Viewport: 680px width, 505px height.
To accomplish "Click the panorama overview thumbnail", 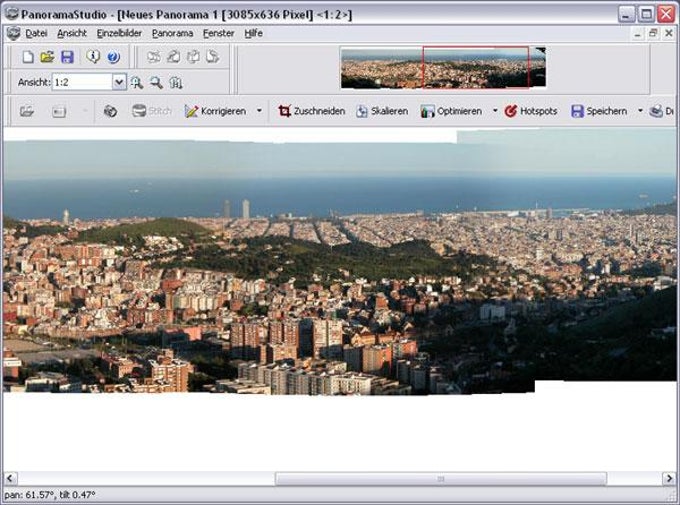I will [x=443, y=68].
